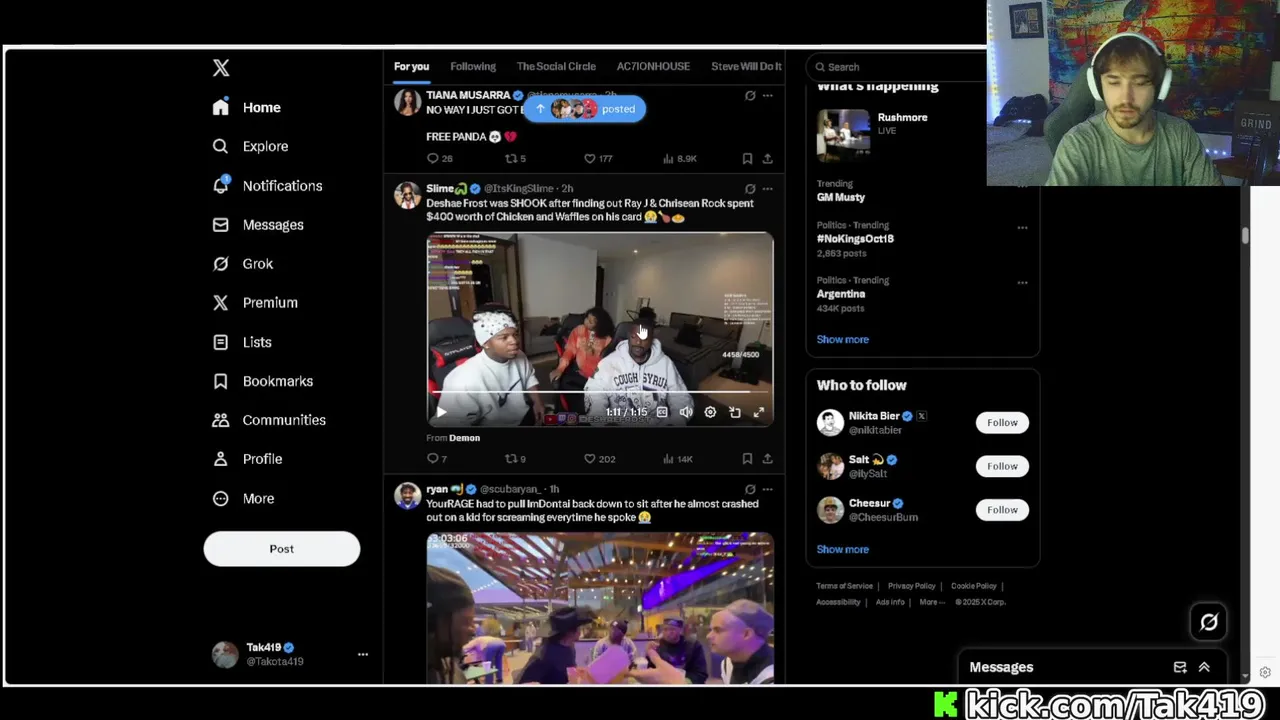Open the Premium page
Screen dimensions: 1280x720
(255, 303)
